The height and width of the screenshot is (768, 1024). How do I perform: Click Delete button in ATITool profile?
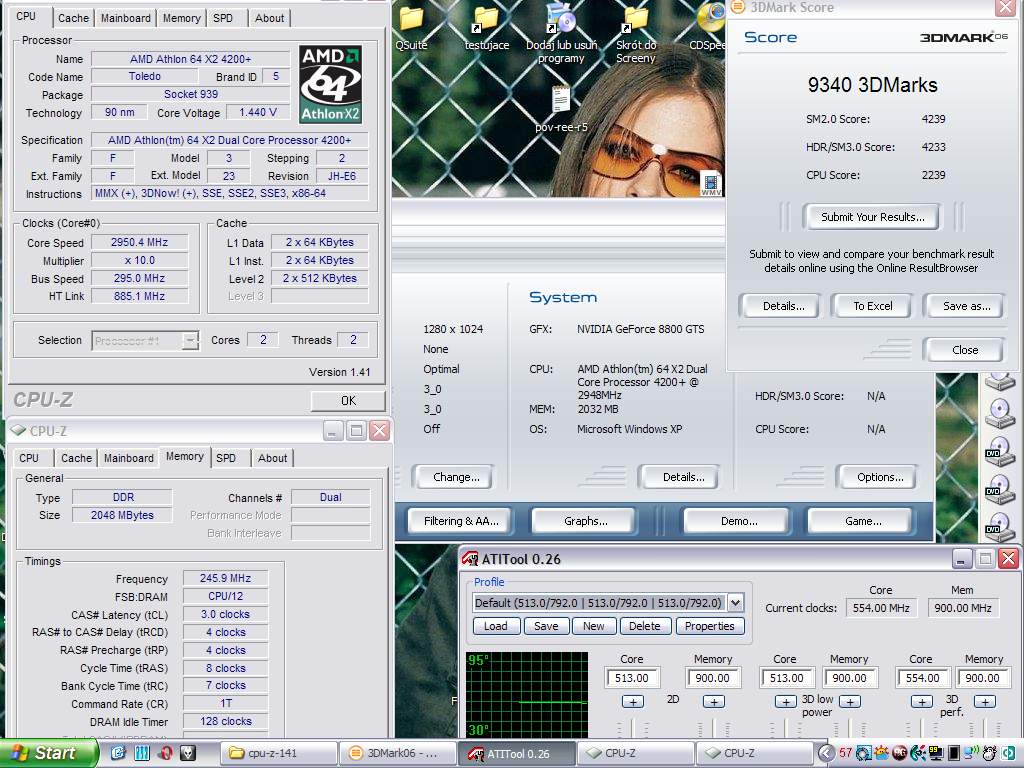[644, 626]
